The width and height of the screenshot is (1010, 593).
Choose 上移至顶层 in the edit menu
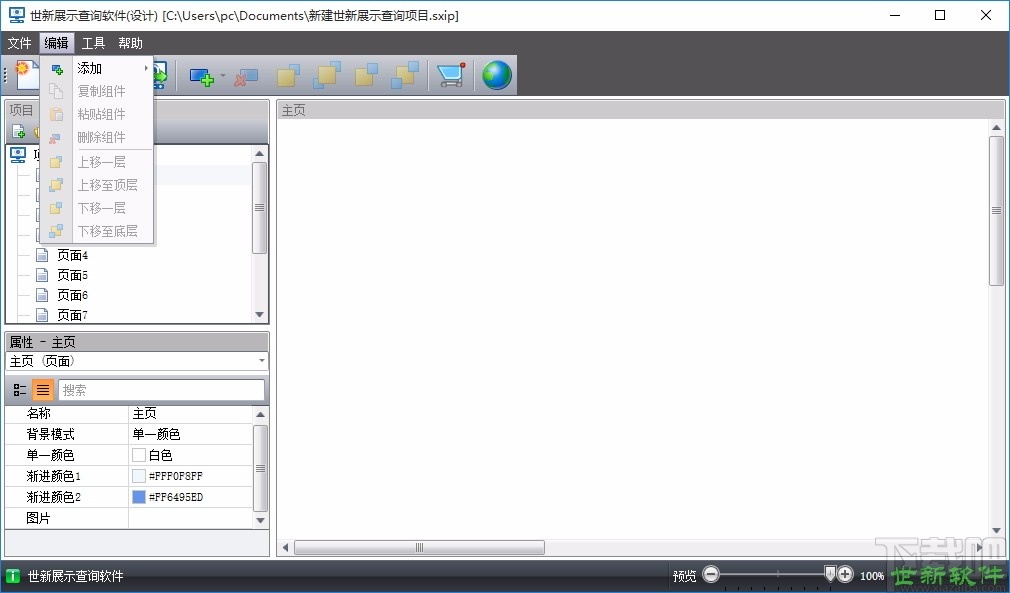click(97, 185)
